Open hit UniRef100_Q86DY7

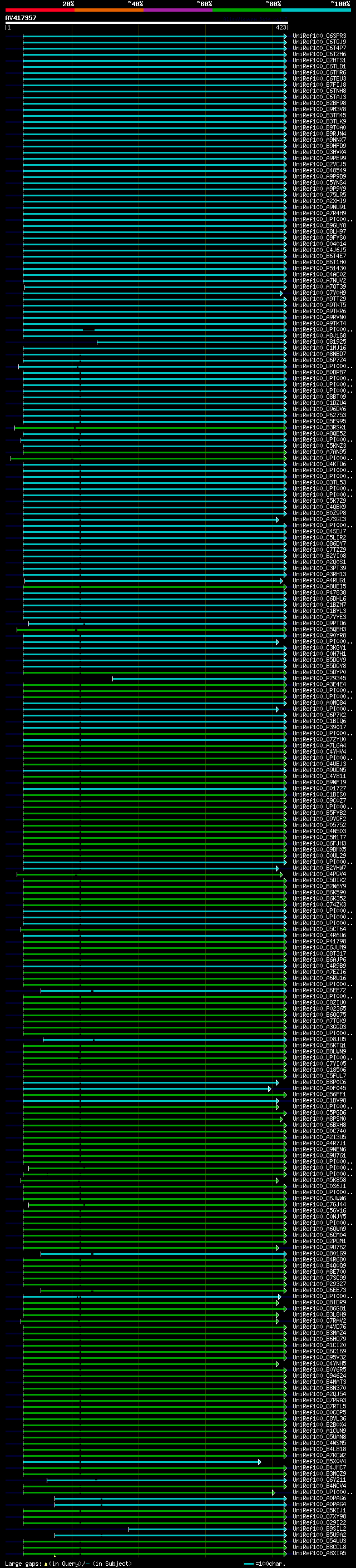point(319,543)
